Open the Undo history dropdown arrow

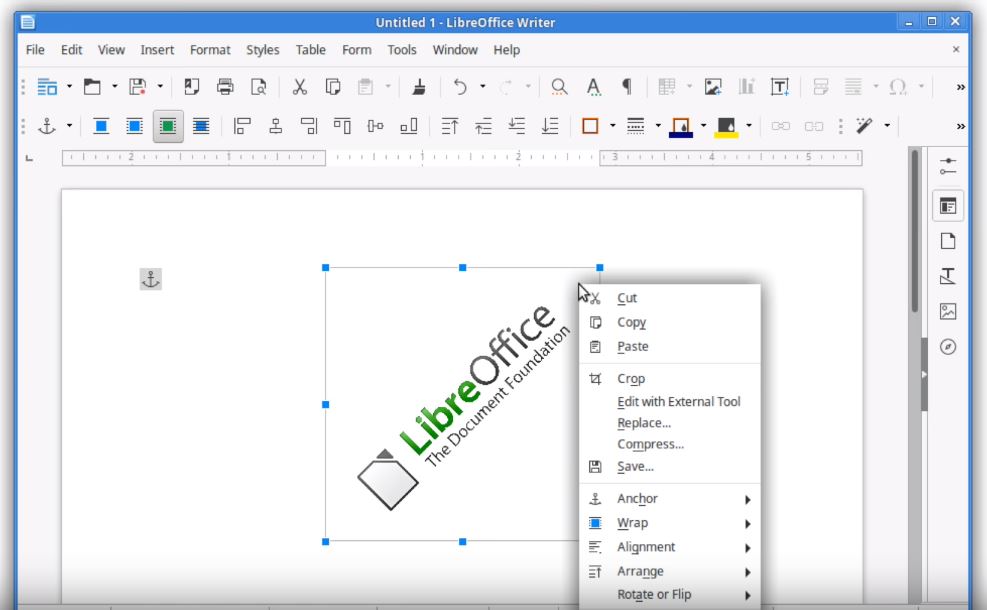pos(483,86)
